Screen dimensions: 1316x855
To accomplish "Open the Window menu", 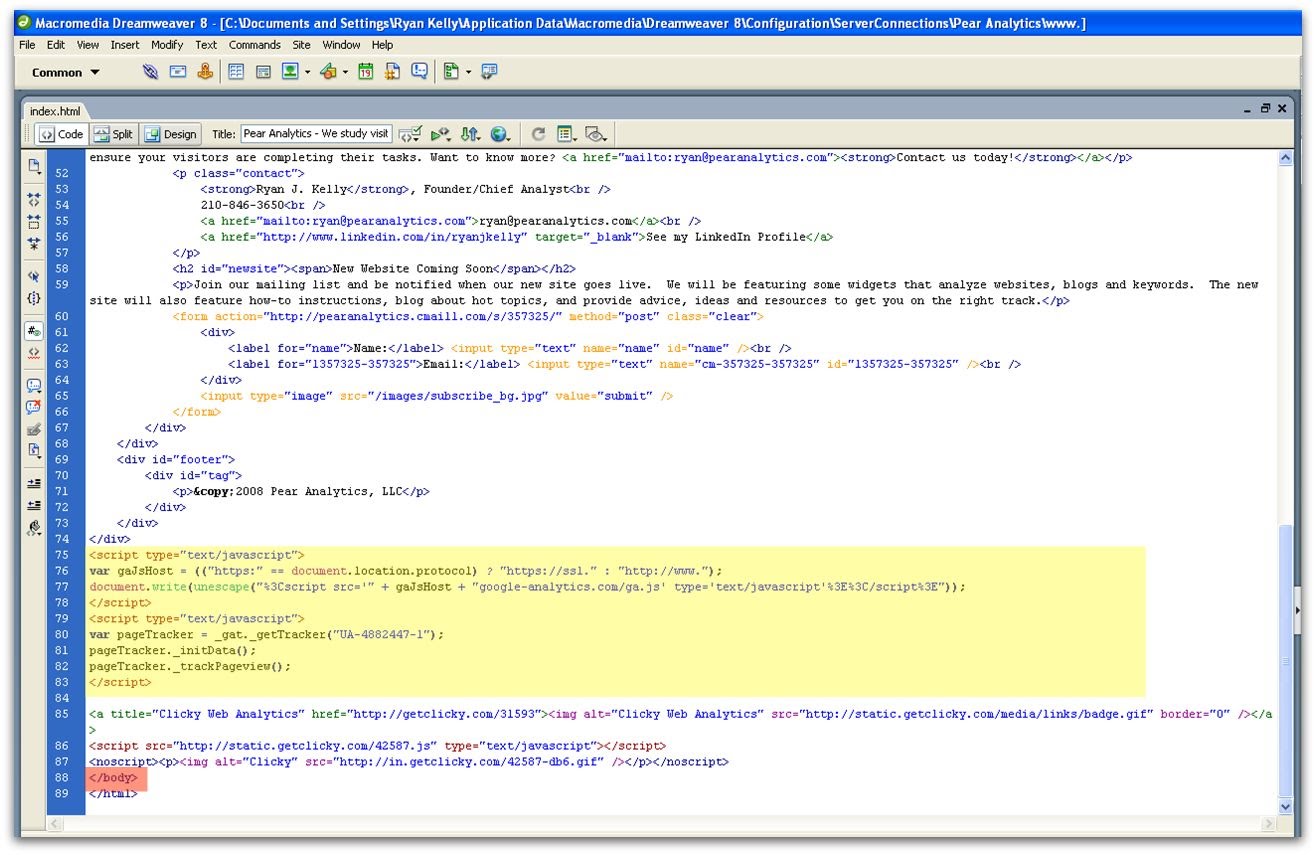I will tap(341, 45).
